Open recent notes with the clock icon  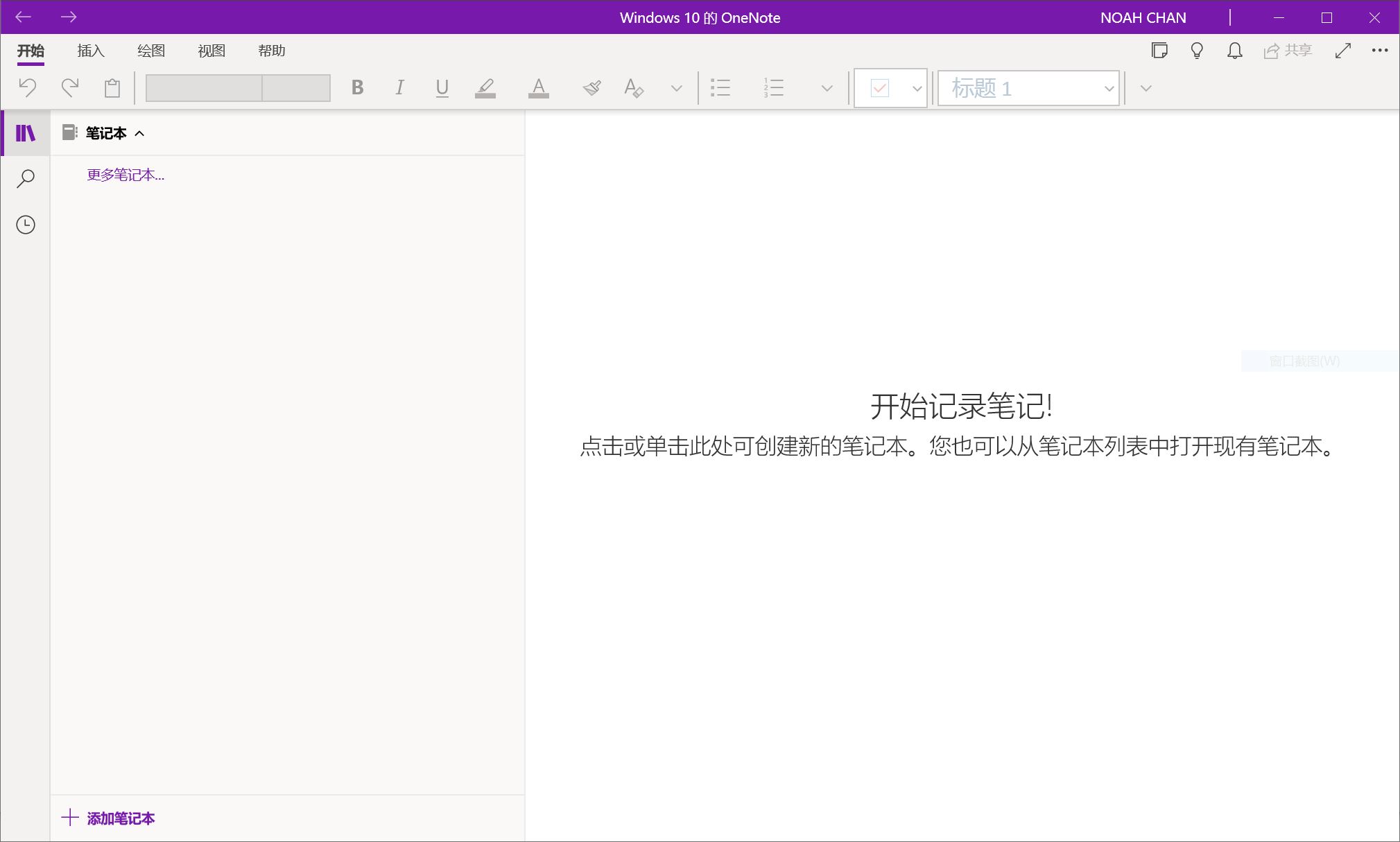coord(25,224)
